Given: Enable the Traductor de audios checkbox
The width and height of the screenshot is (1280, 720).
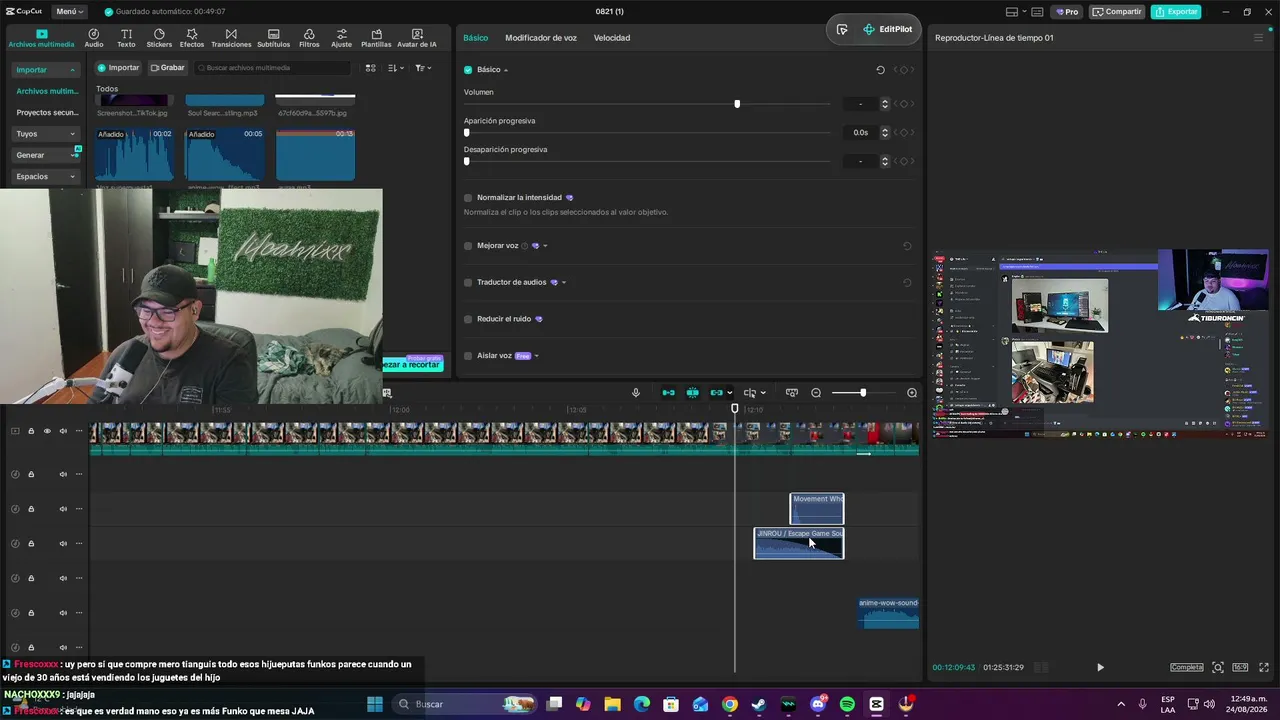Looking at the screenshot, I should click(x=468, y=282).
